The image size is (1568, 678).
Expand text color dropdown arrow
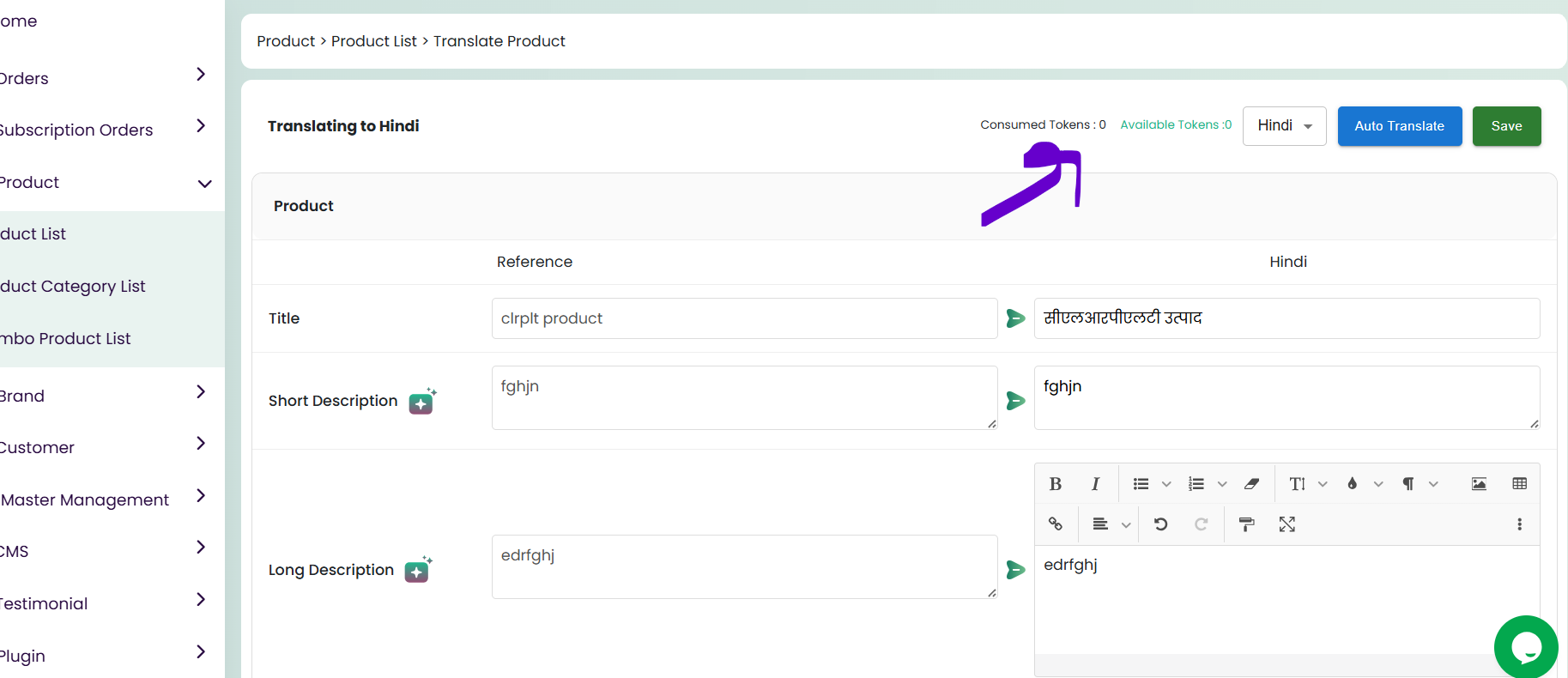pos(1378,484)
